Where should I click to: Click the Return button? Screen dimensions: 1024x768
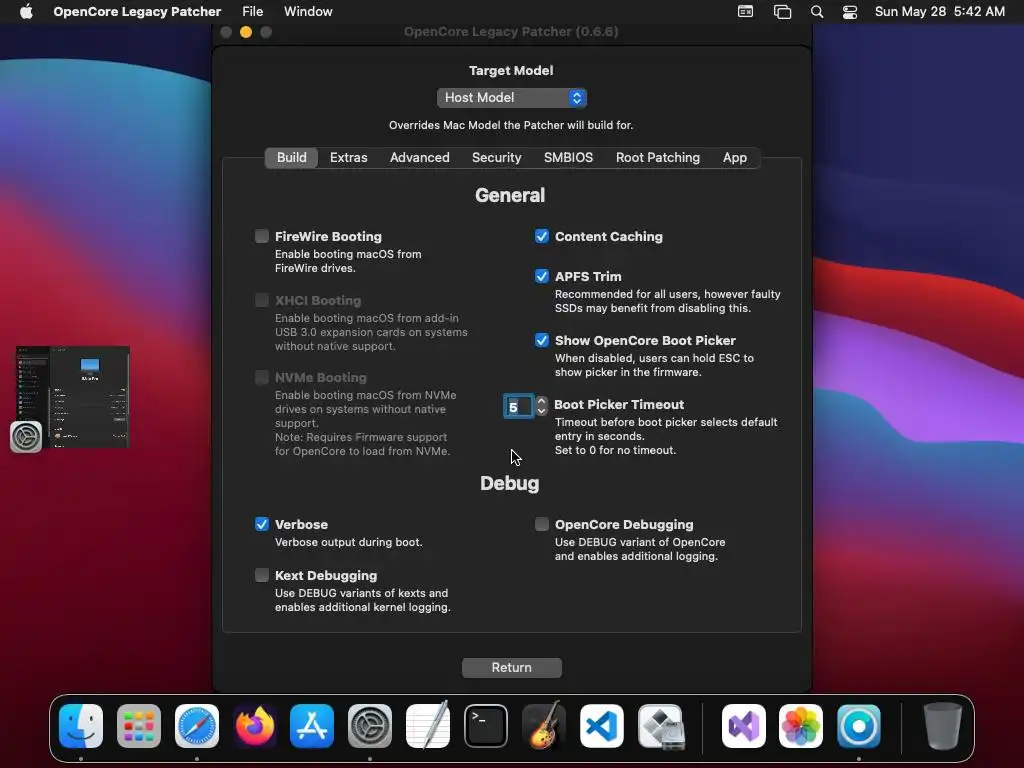click(512, 667)
